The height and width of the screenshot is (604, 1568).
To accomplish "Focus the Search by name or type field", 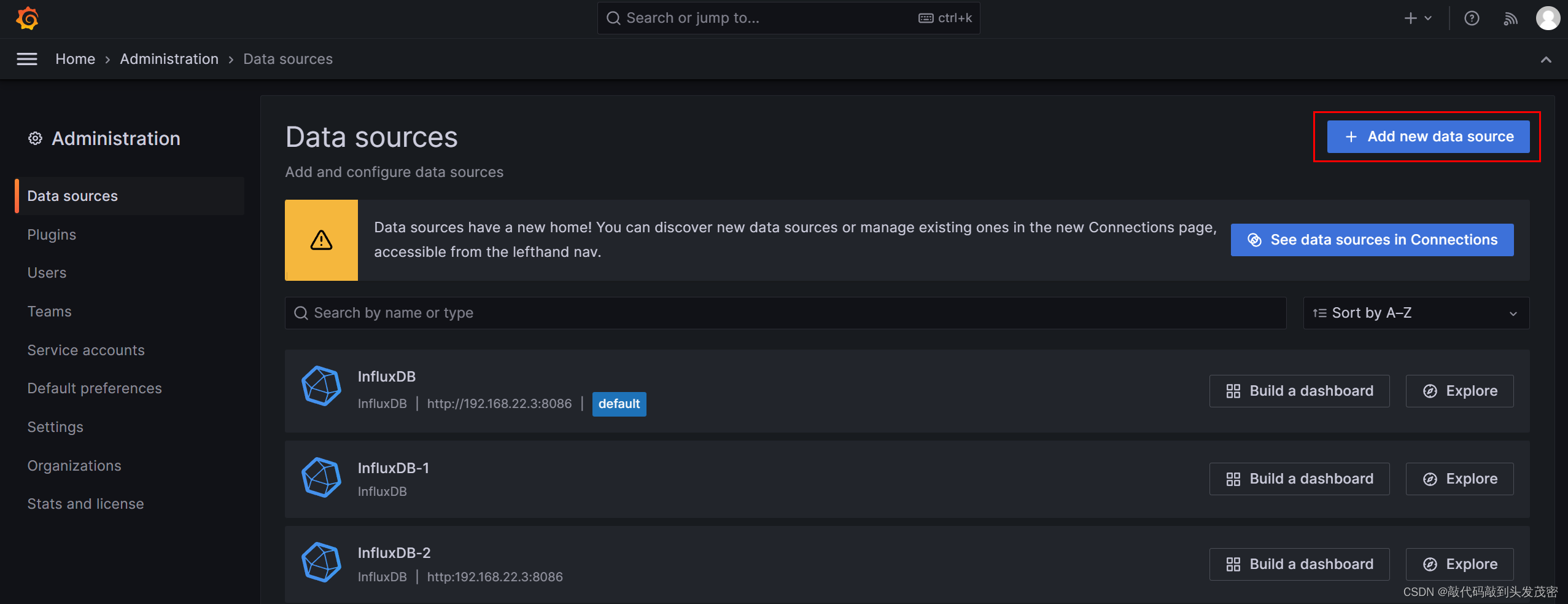I will pos(785,313).
